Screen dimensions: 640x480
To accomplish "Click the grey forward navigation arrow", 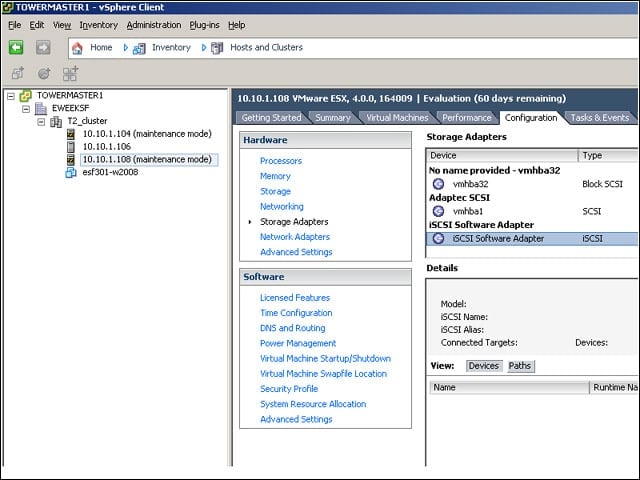I will pos(43,48).
